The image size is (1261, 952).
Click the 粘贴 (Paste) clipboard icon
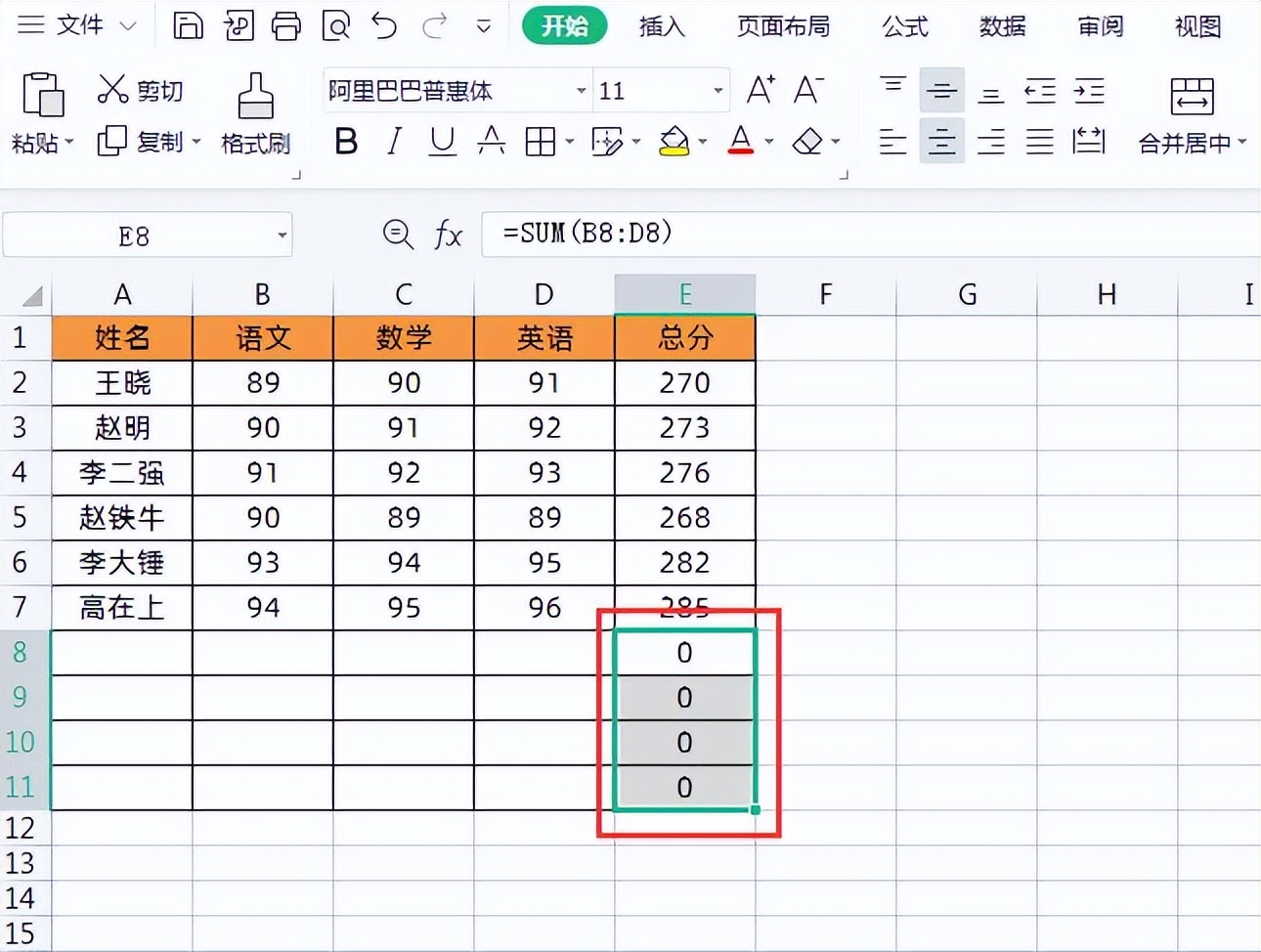42,95
